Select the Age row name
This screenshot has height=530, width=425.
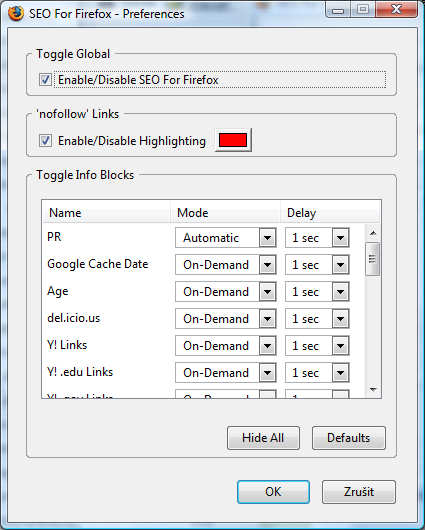point(57,291)
